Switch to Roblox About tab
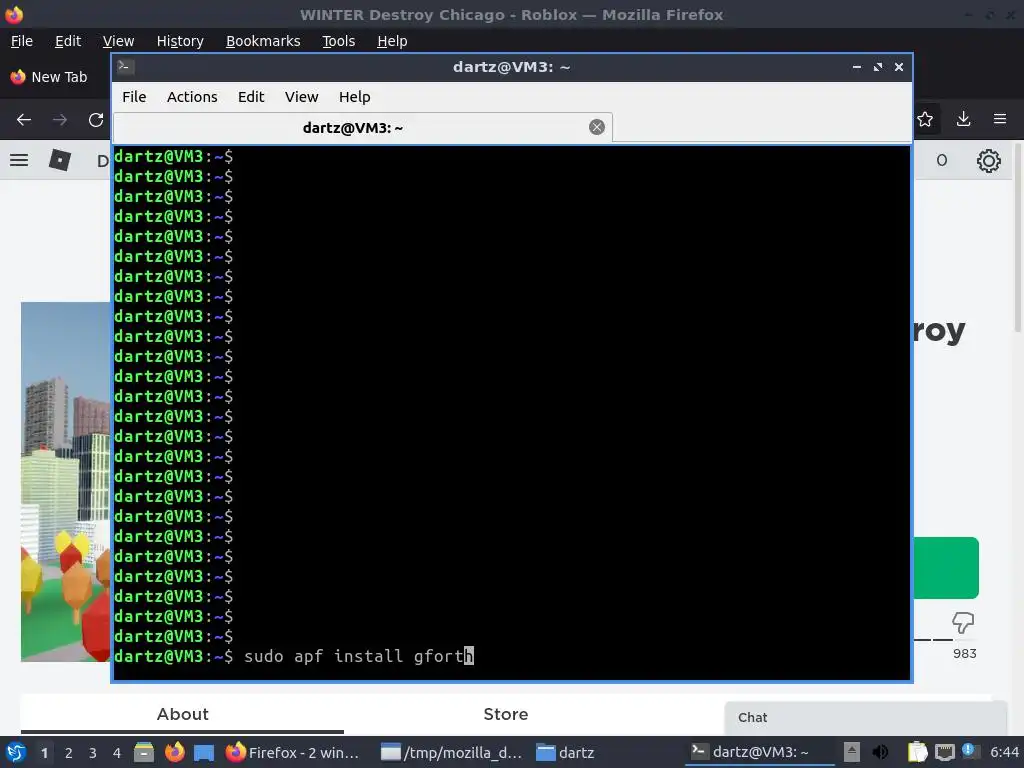The image size is (1024, 768). 182,714
